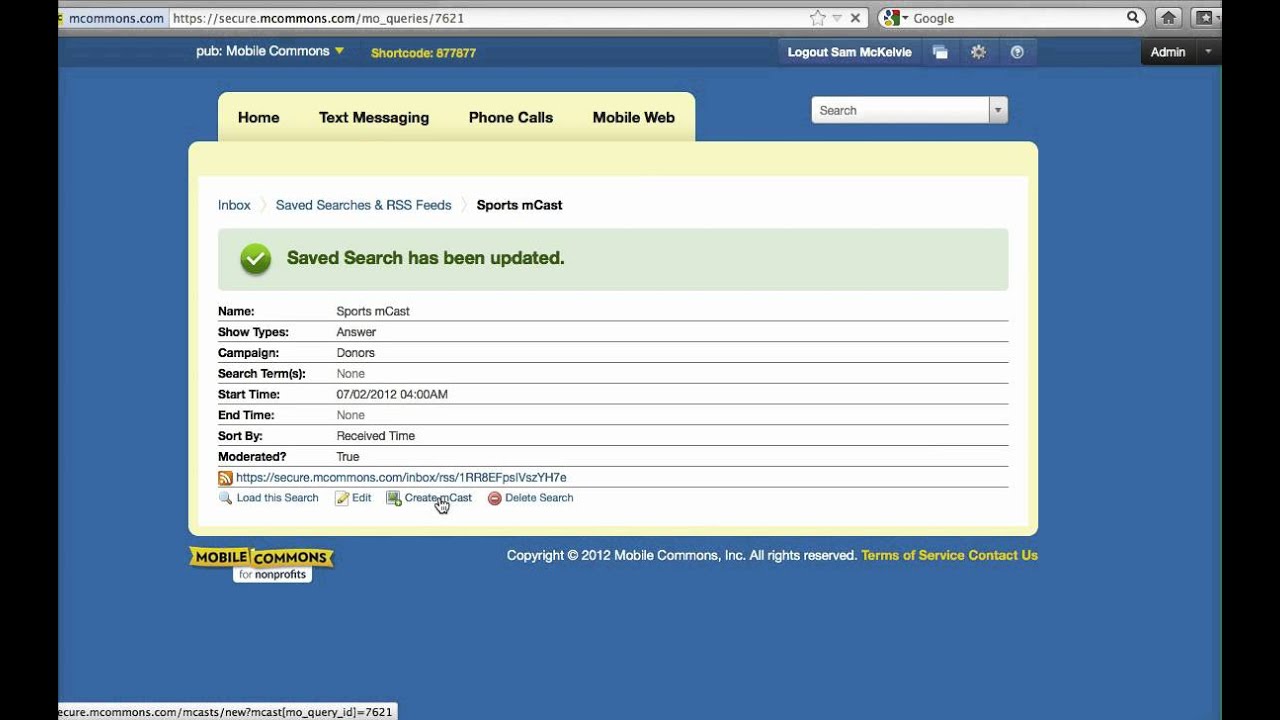This screenshot has width=1280, height=720.
Task: Click the red Delete Search icon
Action: click(x=494, y=498)
